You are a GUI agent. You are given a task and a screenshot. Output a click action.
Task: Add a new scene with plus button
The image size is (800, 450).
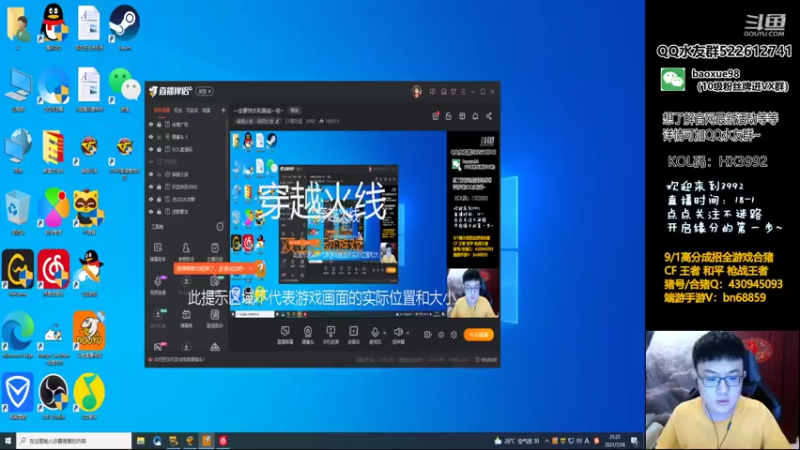click(x=223, y=110)
